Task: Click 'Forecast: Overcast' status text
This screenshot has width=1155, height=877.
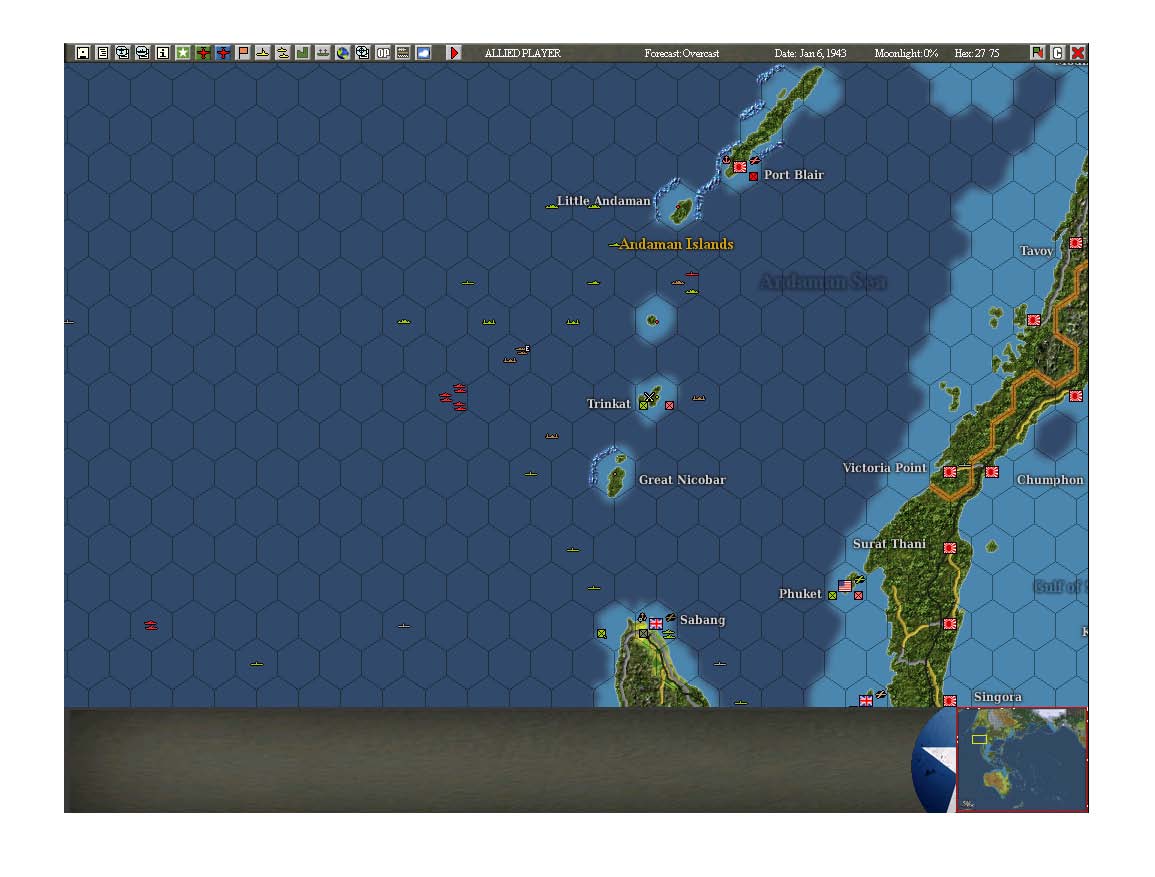Action: click(x=681, y=54)
